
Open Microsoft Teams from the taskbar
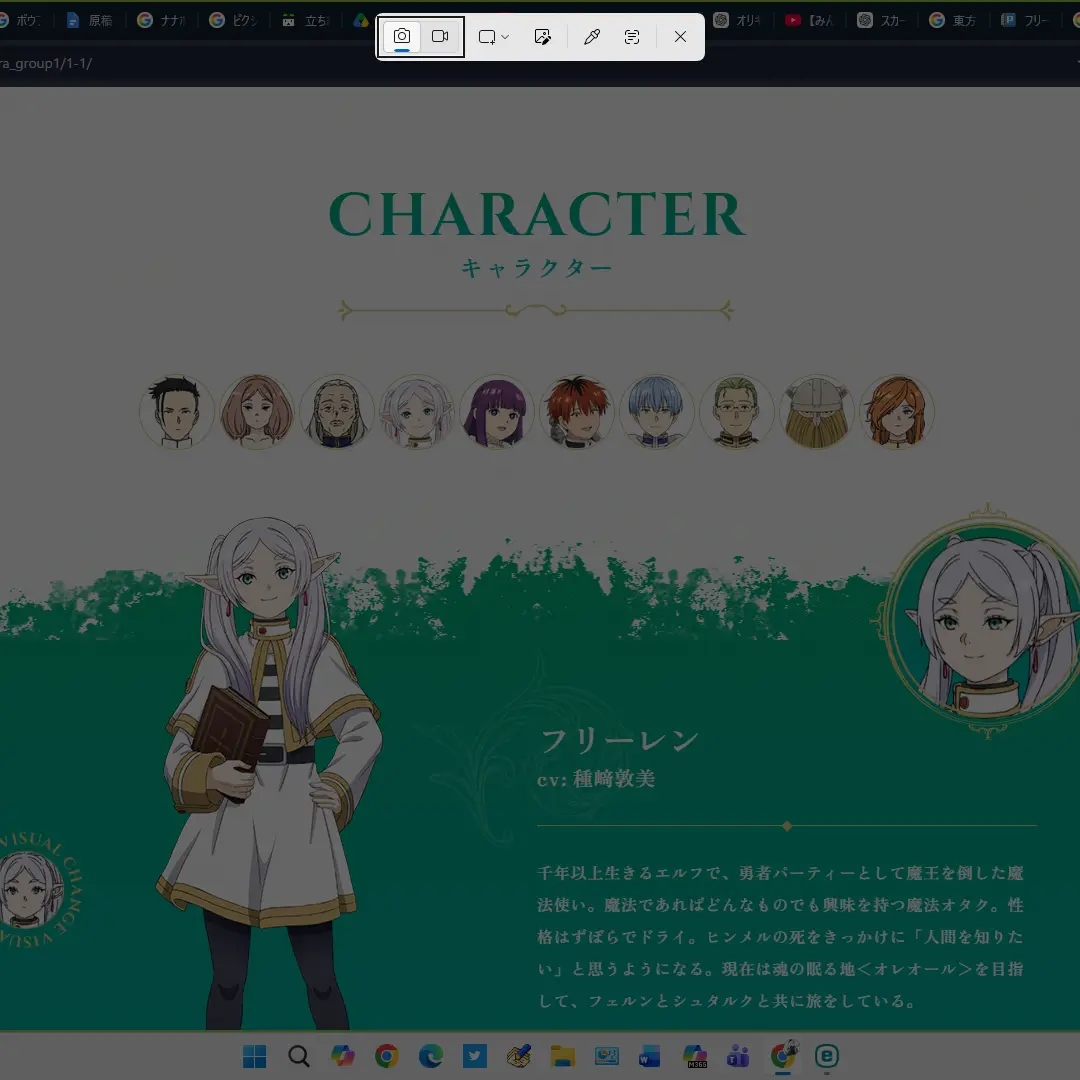[x=738, y=1056]
